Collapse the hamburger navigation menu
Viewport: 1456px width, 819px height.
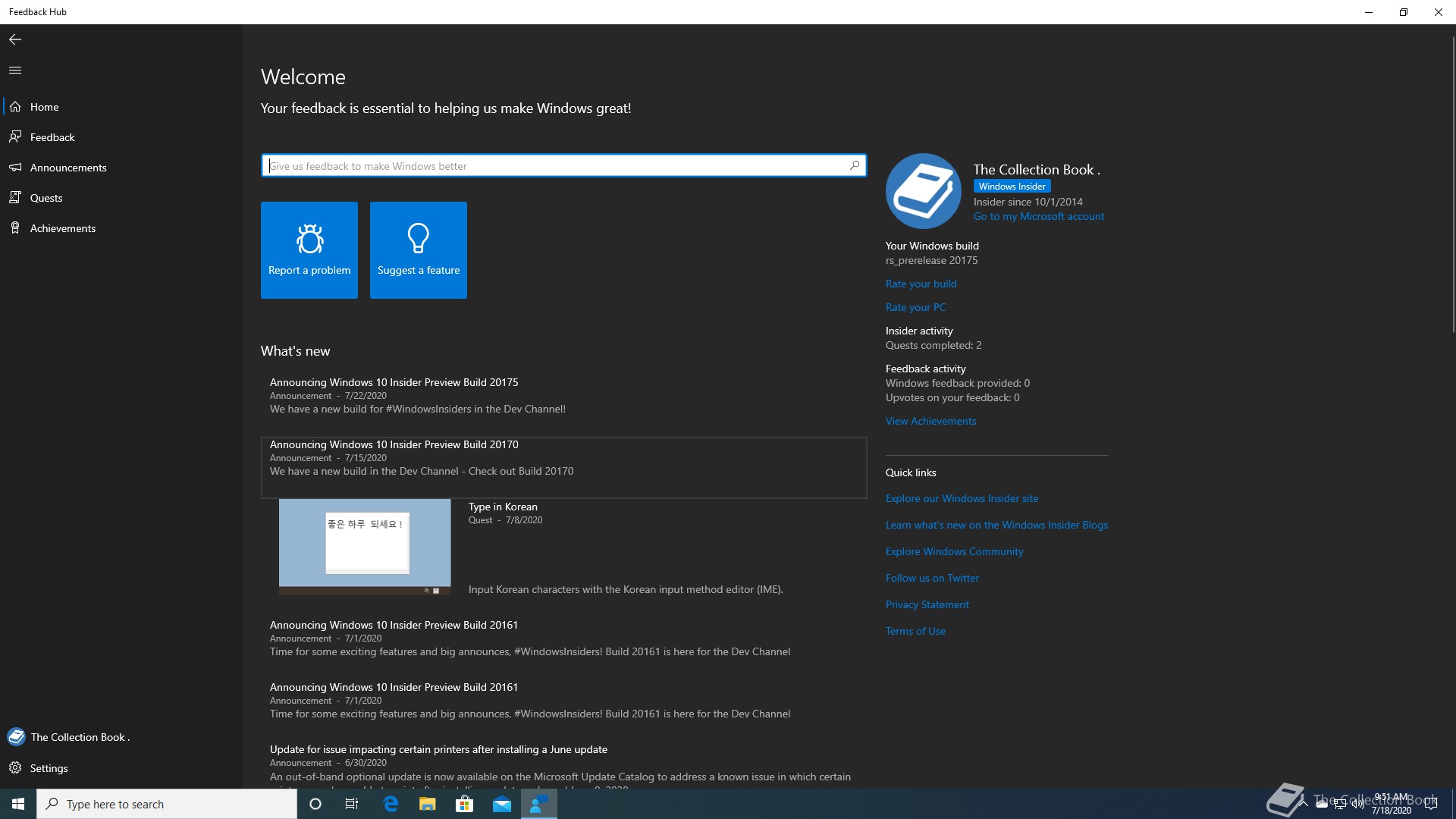coord(15,71)
